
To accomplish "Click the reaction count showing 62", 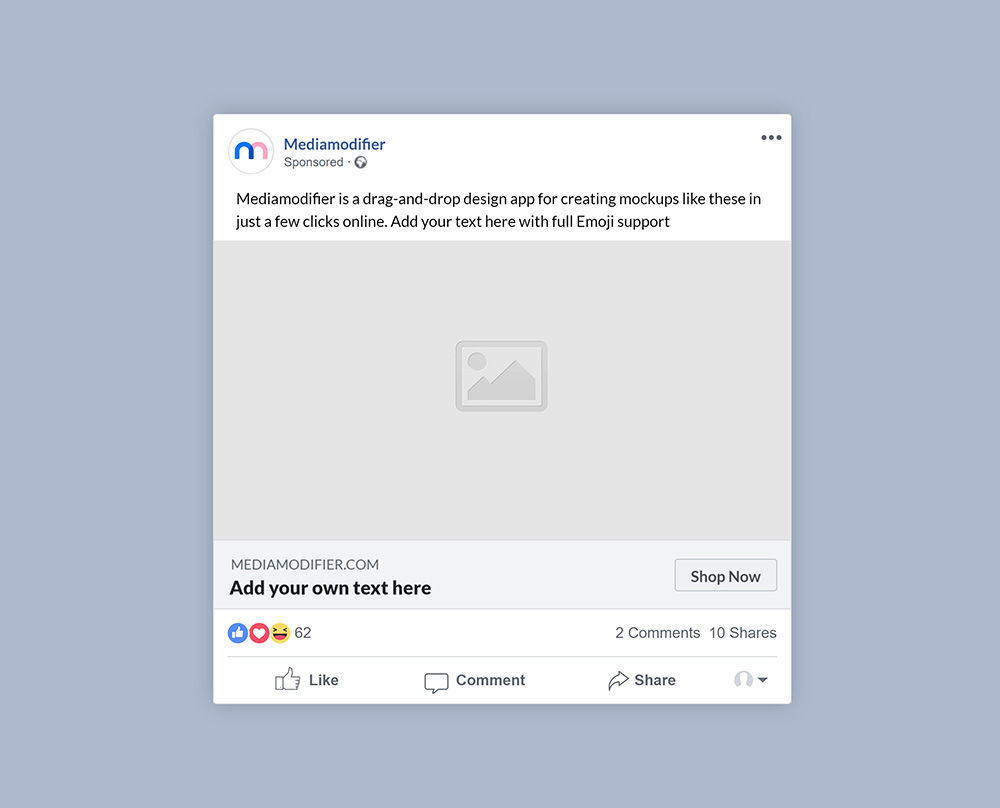I will coord(302,633).
